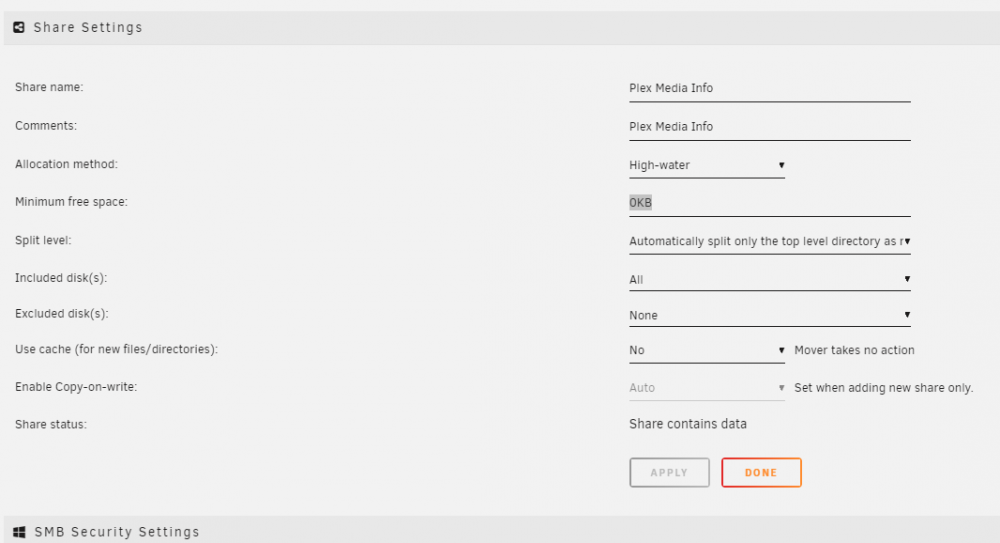
Task: Expand the Excluded disk(s) None dropdown
Action: 770,315
